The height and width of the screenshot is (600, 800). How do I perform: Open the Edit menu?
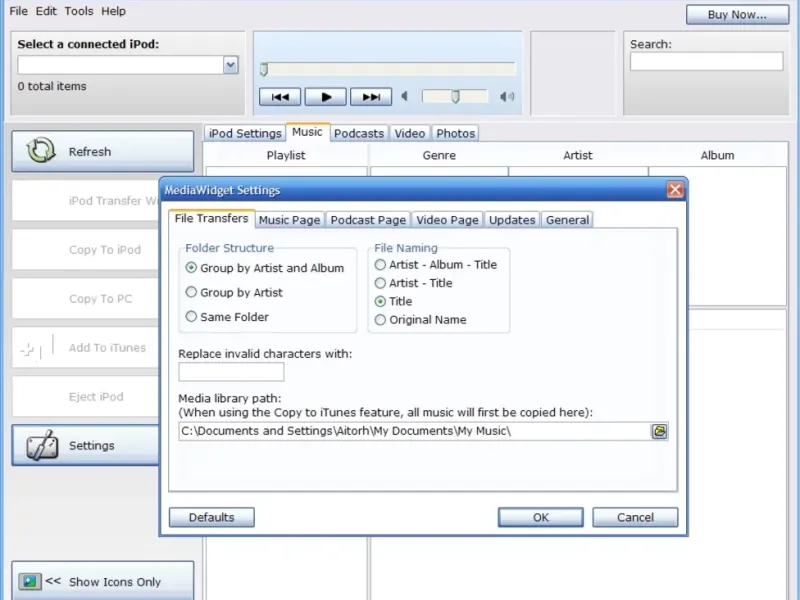click(46, 11)
